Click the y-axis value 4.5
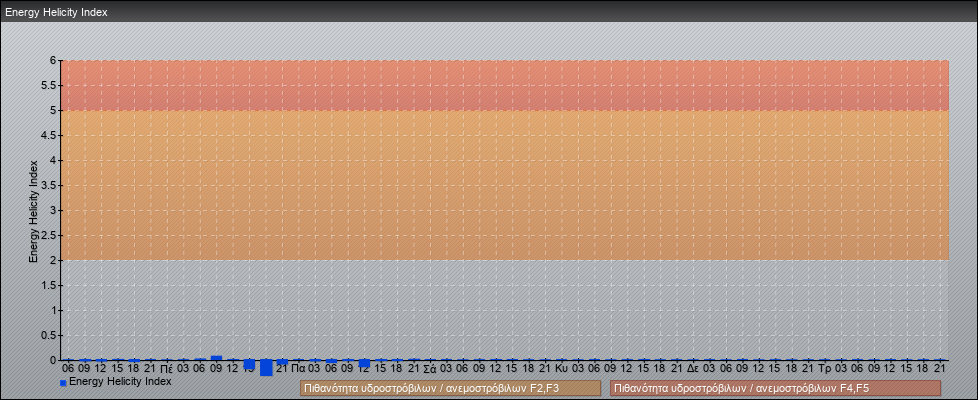Viewport: 978px width, 400px height. 49,135
